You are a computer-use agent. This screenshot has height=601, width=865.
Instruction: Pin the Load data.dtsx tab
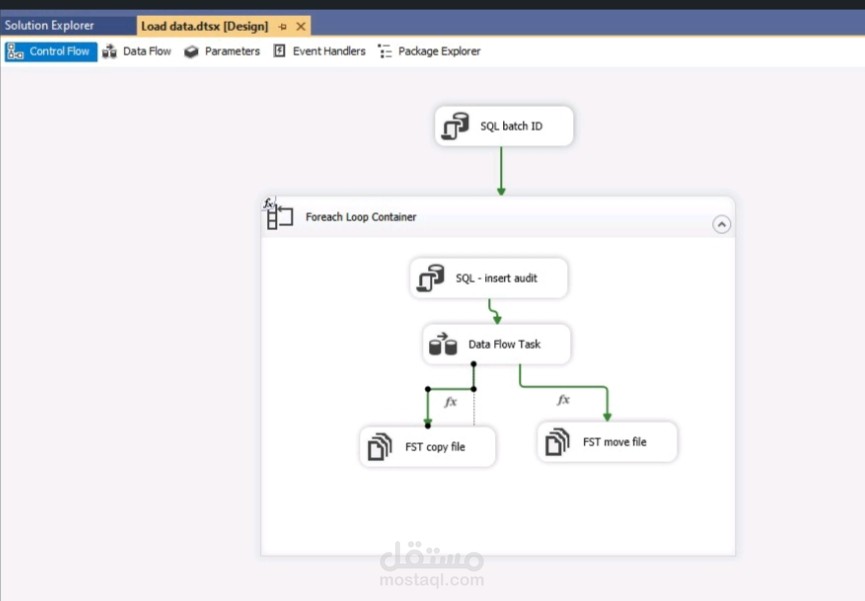coord(282,26)
